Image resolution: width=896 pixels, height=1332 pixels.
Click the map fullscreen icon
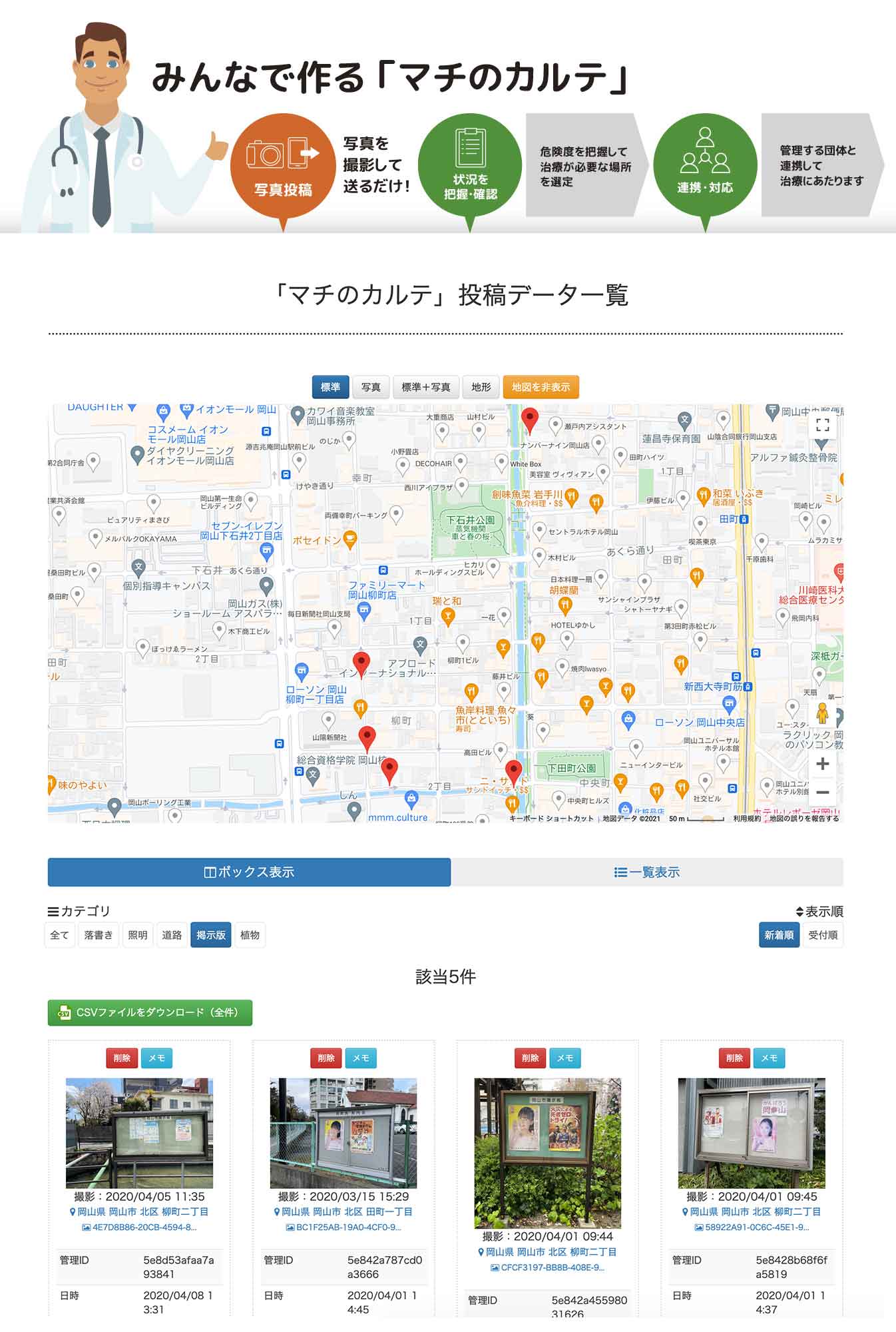click(822, 425)
